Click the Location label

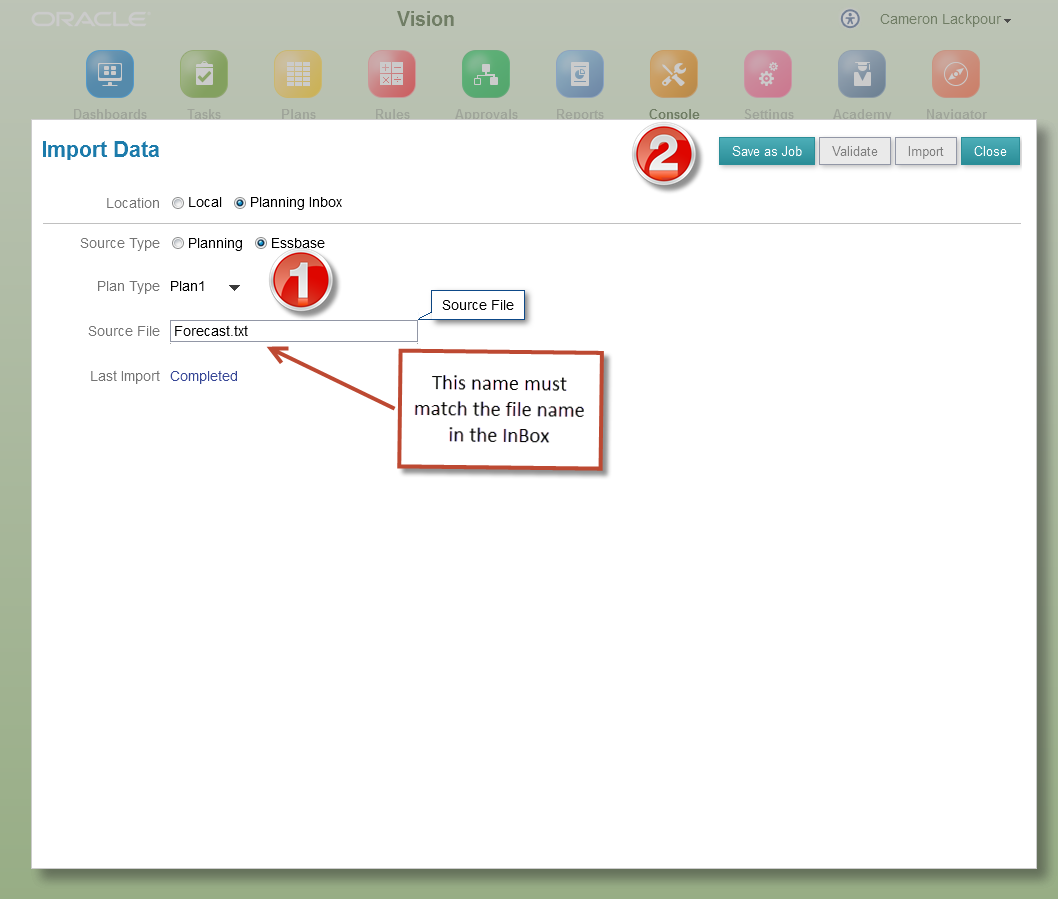click(x=132, y=203)
